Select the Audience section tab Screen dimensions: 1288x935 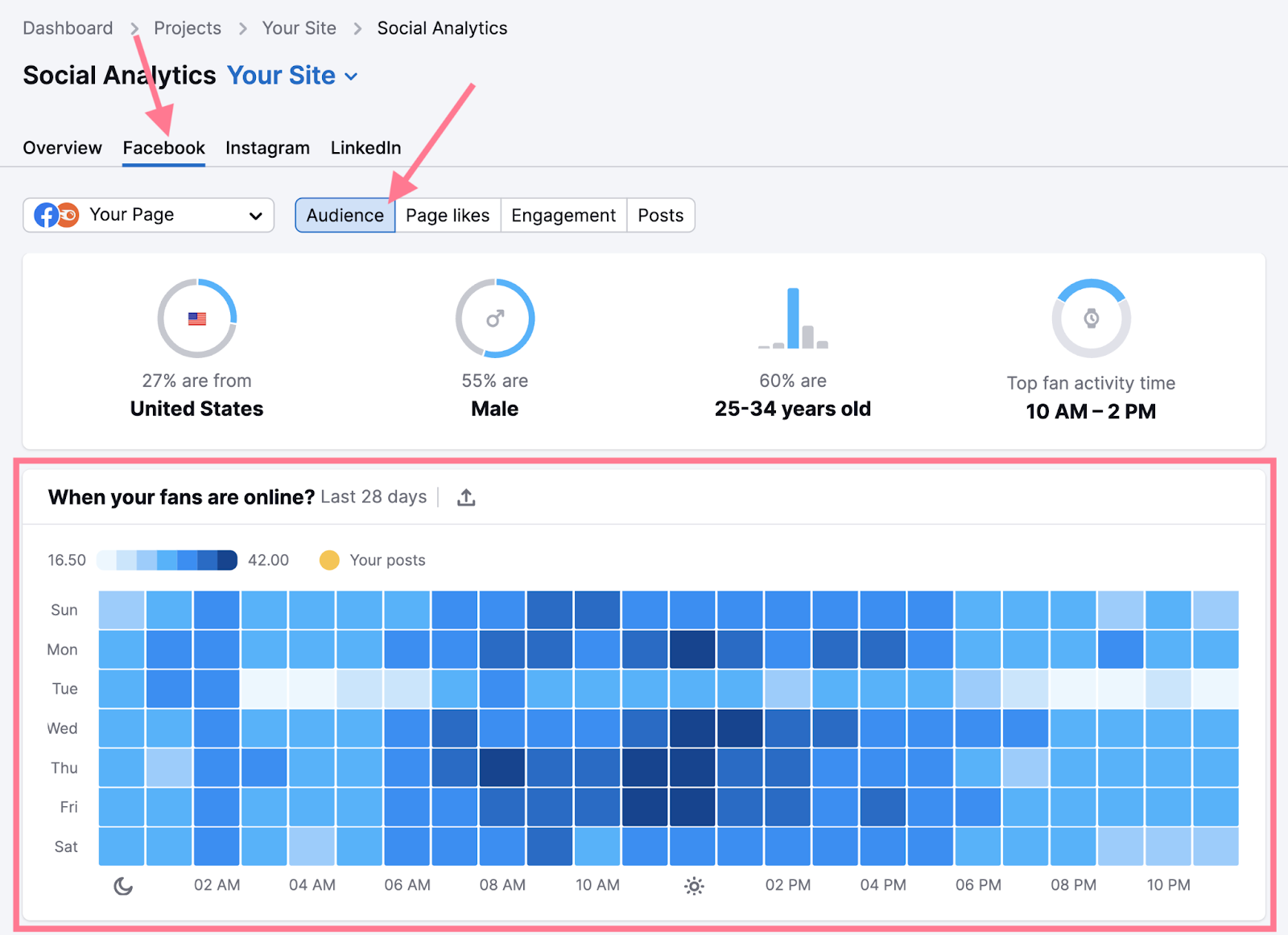(x=345, y=216)
